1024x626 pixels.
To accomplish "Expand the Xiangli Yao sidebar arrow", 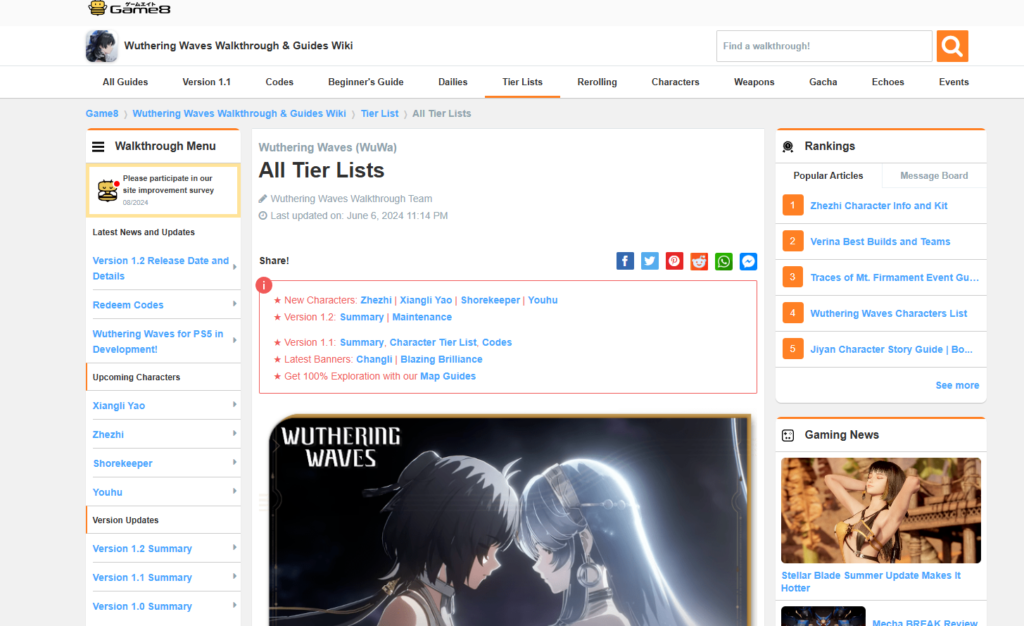I will 234,405.
